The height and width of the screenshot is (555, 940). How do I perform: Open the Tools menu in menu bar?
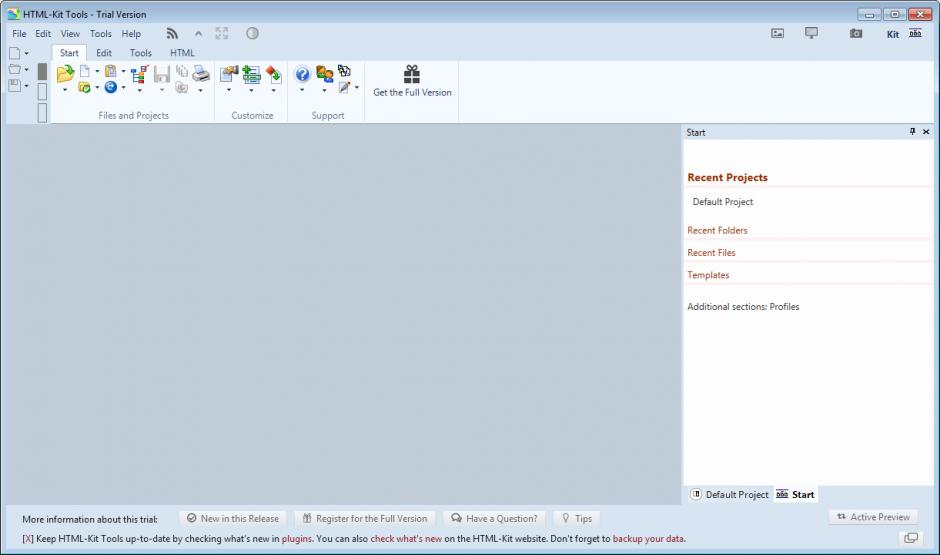coord(101,34)
